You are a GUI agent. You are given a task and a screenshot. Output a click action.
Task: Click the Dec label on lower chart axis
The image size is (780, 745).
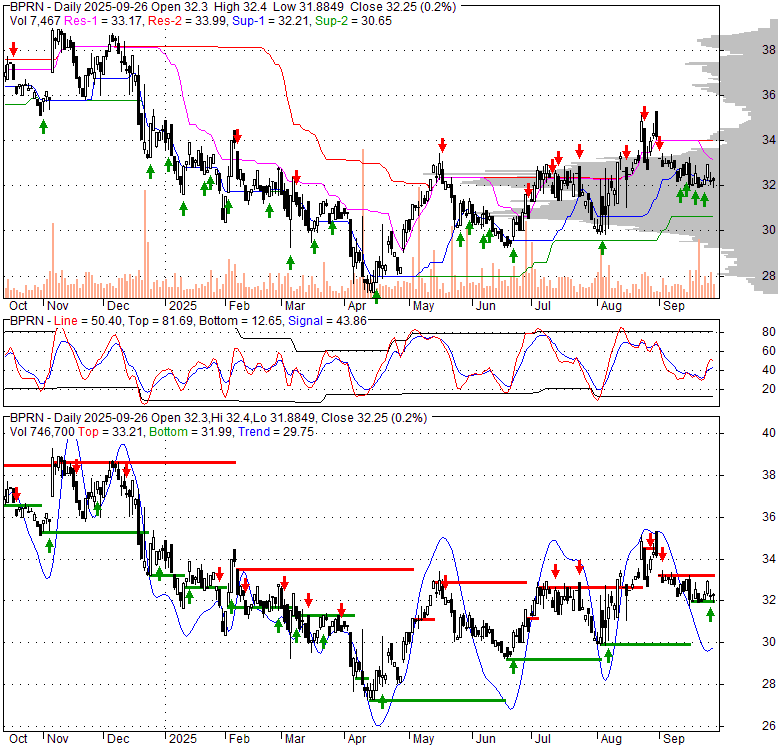[118, 739]
